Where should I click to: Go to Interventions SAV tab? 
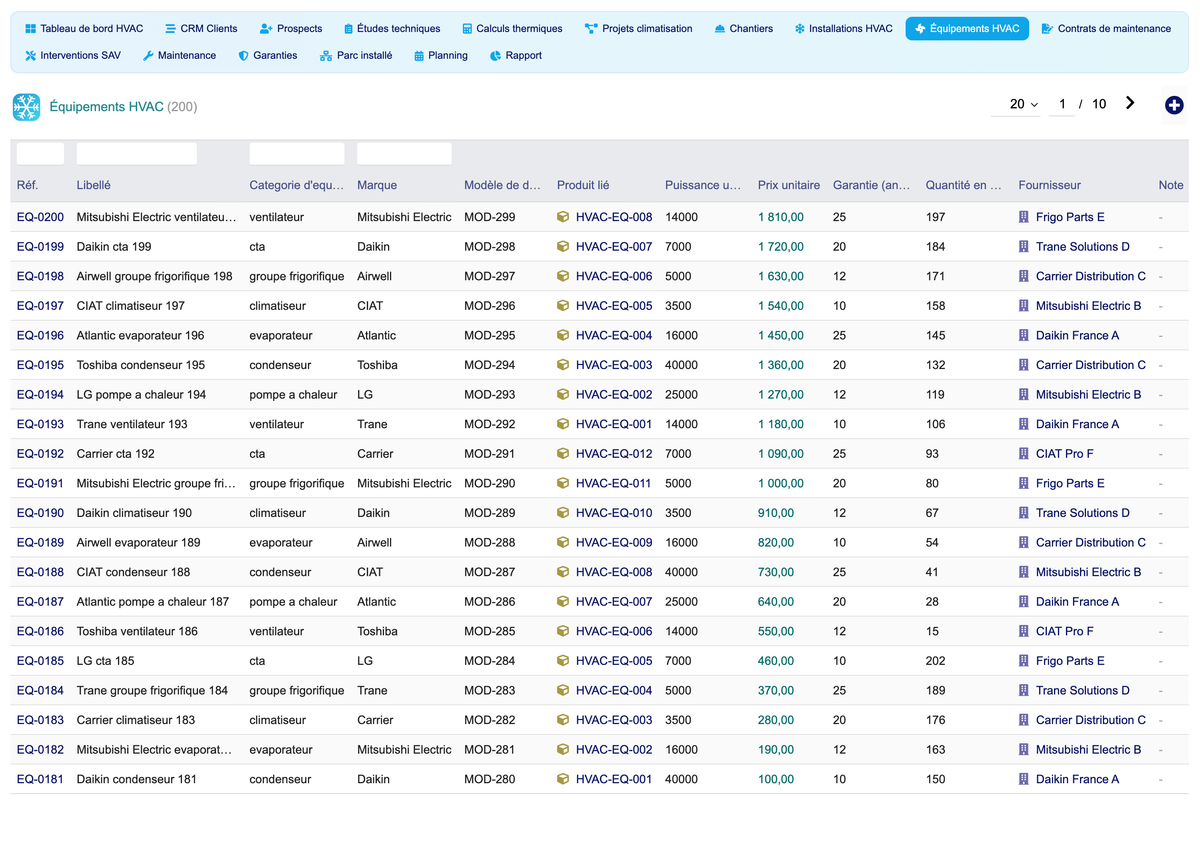tap(73, 56)
